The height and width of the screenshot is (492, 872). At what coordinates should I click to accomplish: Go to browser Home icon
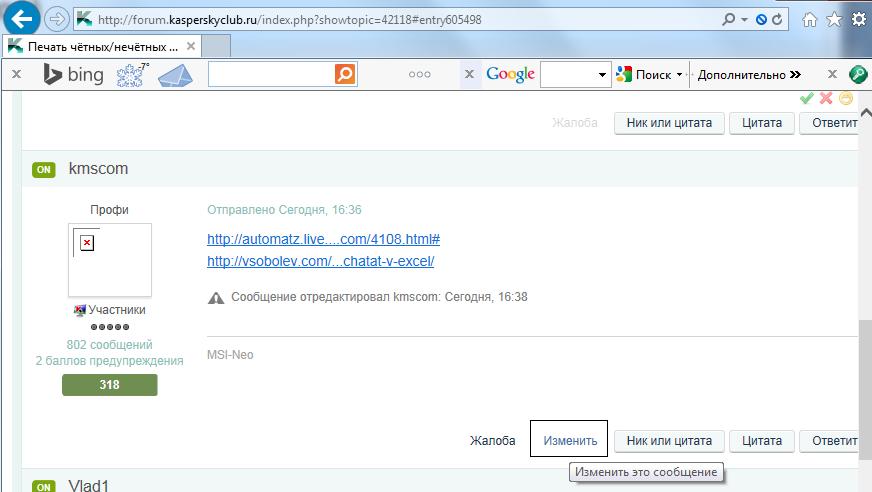tap(810, 19)
